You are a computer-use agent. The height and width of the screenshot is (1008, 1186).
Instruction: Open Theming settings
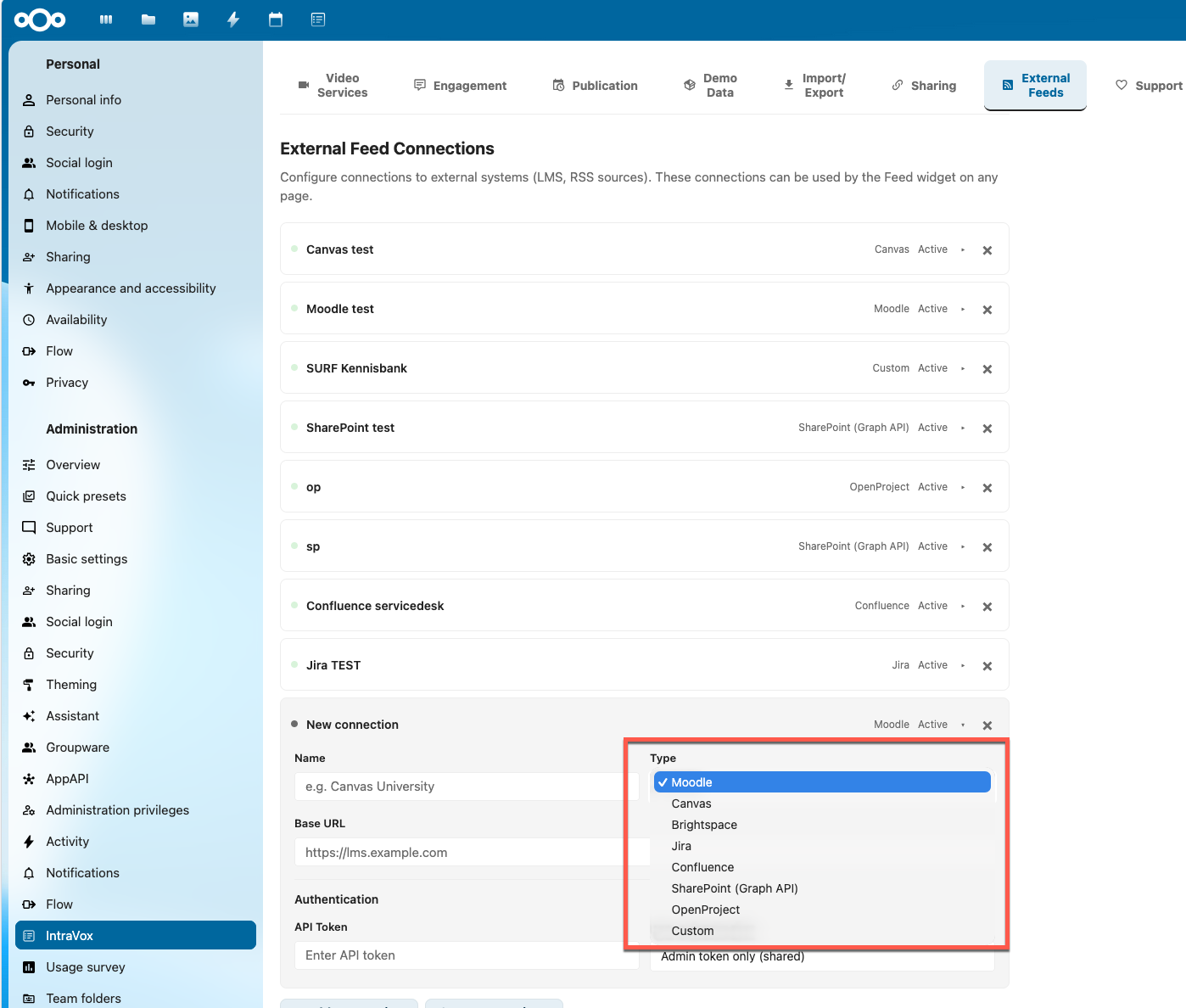coord(136,685)
